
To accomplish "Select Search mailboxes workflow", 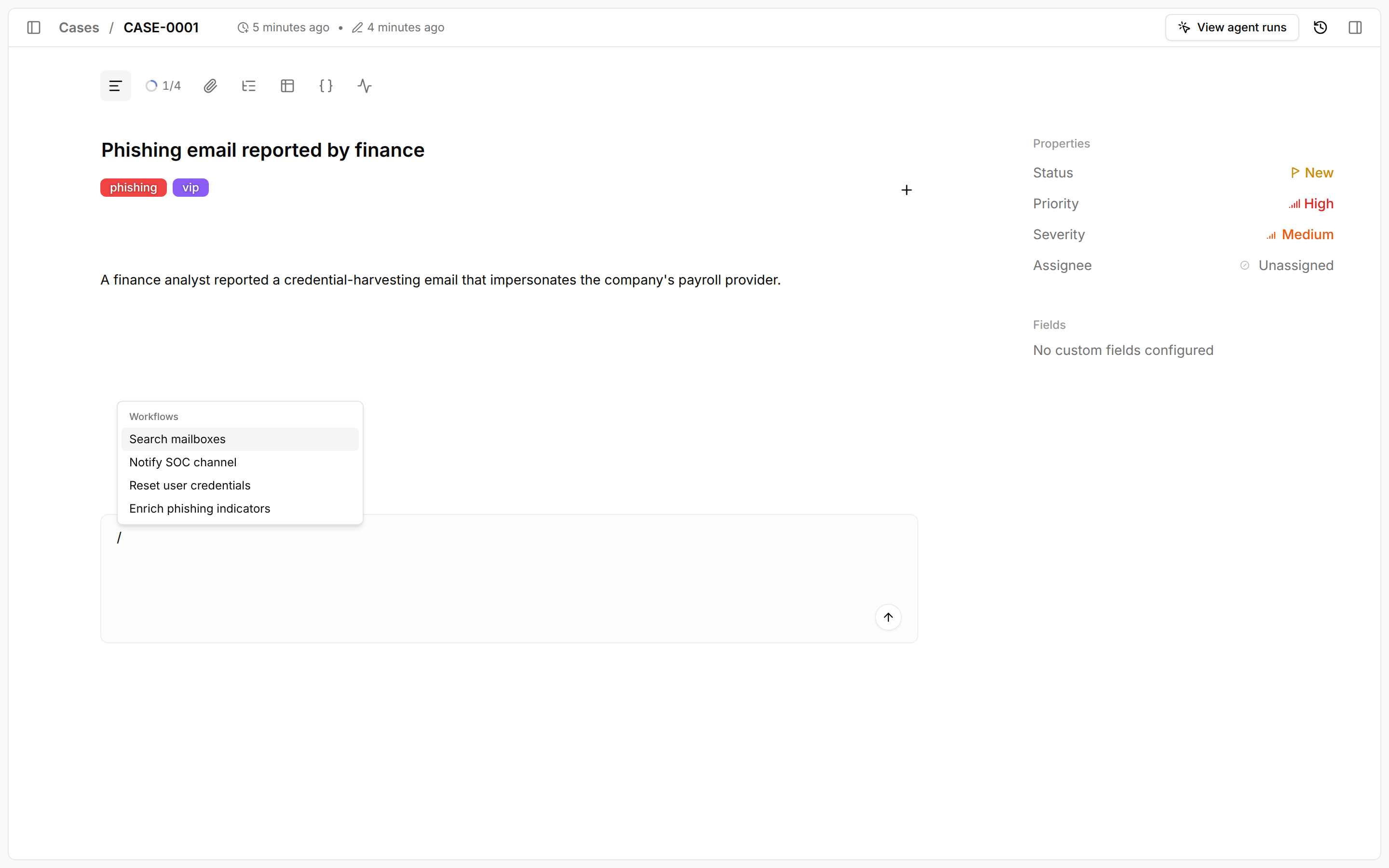I will (x=240, y=439).
